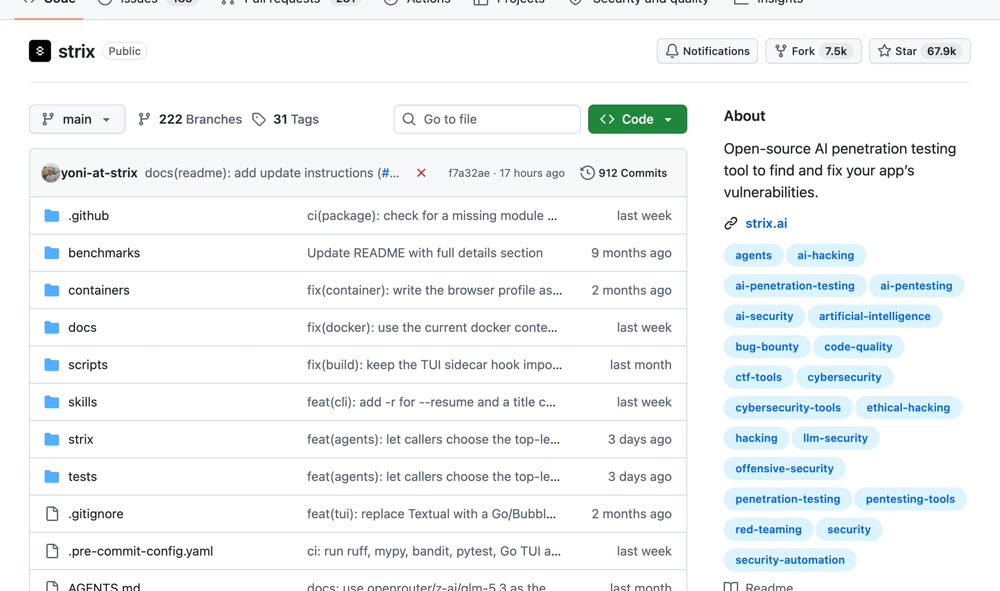Click the '3 days ago' text in tests row

640,476
